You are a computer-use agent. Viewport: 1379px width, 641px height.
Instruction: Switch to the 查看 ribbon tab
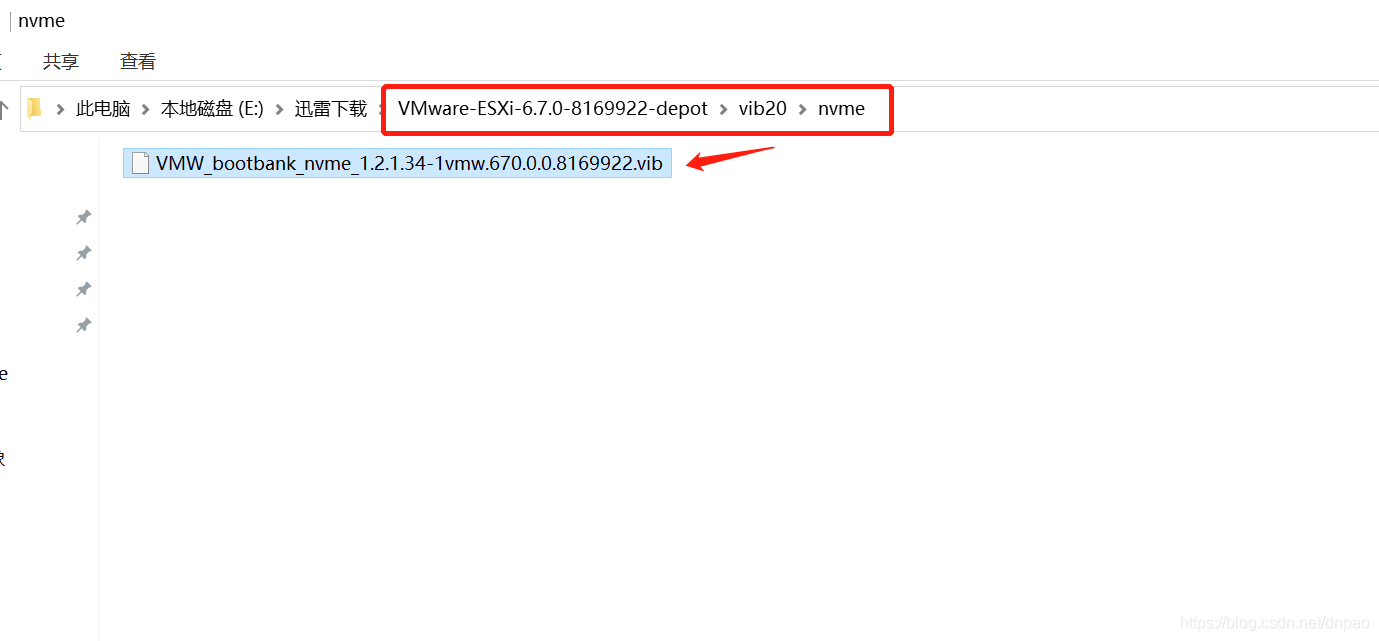click(138, 61)
